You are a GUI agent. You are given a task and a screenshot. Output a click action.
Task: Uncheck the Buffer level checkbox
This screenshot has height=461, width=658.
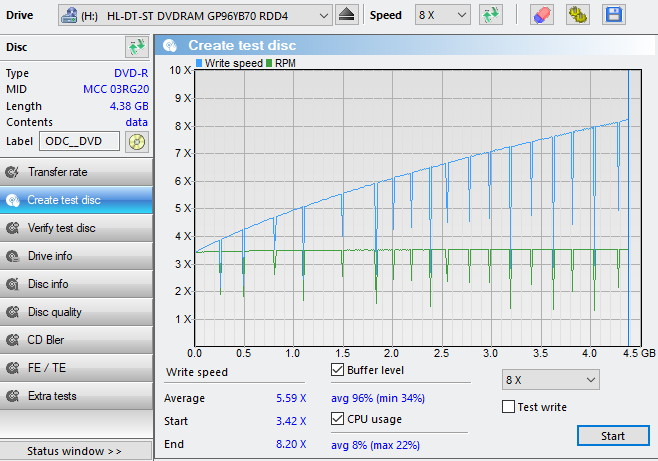tap(338, 371)
